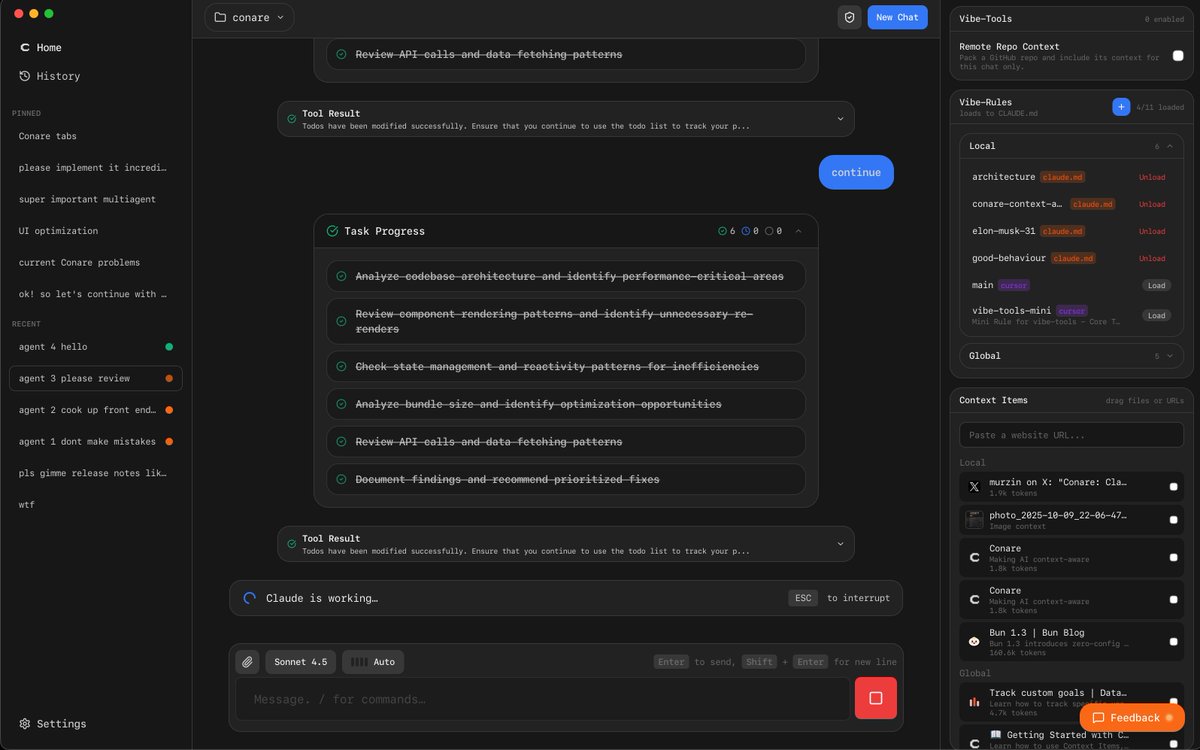The image size is (1200, 750).
Task: Click the X logo icon on murzin item
Action: coord(974,487)
